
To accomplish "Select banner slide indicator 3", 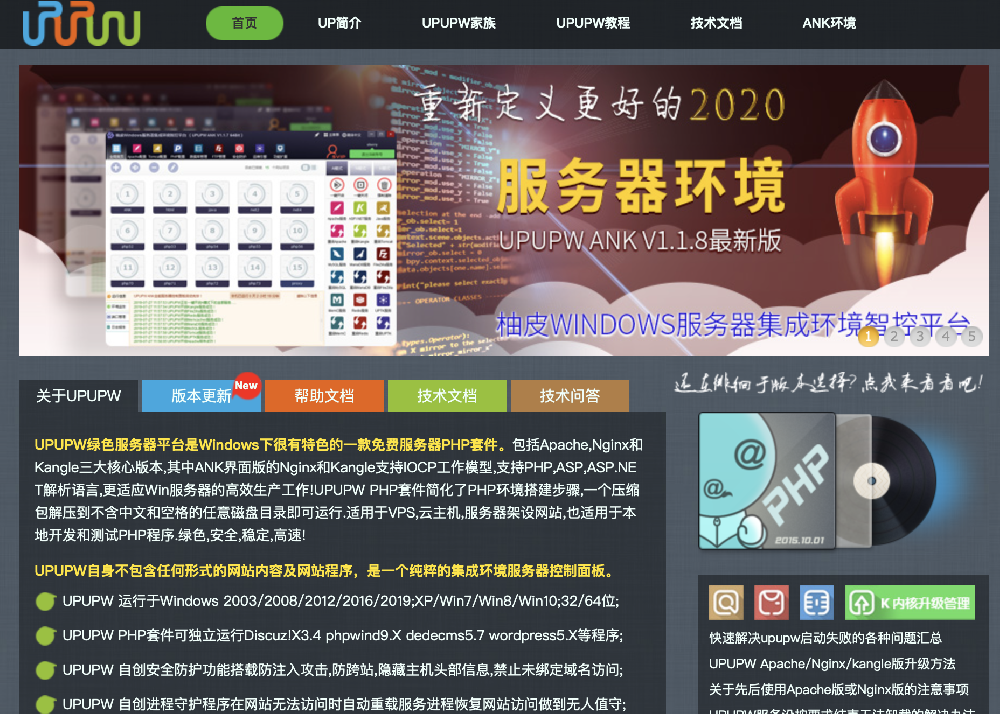I will (920, 336).
